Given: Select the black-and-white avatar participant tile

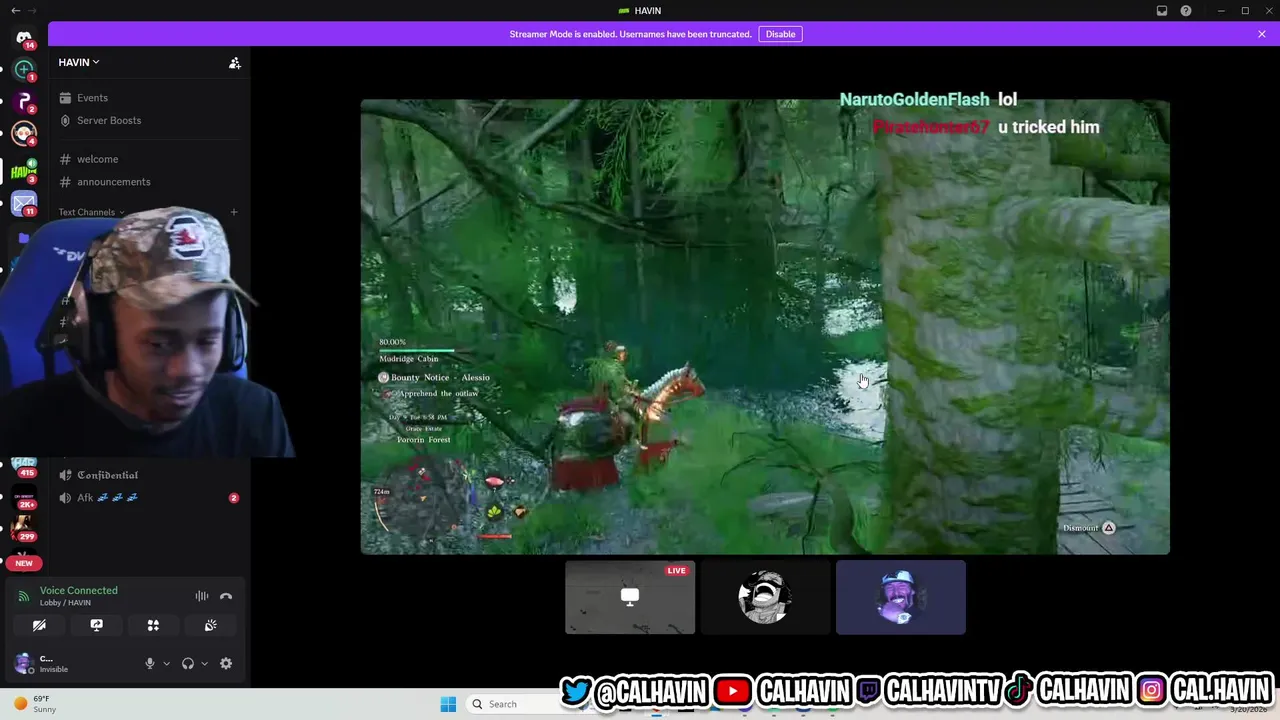Looking at the screenshot, I should (x=765, y=597).
